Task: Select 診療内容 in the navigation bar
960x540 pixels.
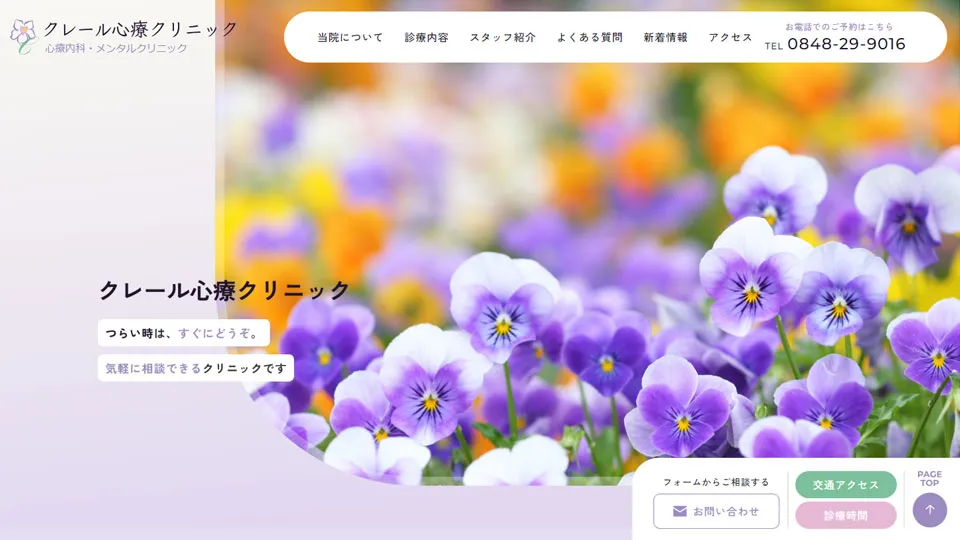Action: 426,38
